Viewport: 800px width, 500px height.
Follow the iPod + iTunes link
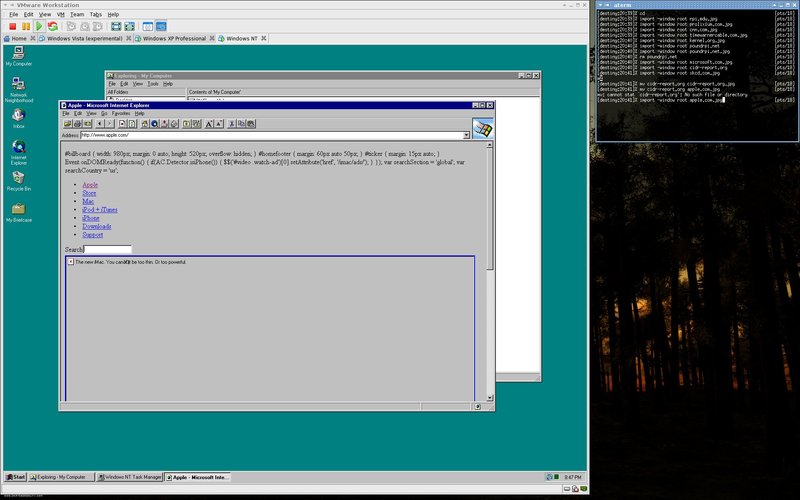(100, 210)
